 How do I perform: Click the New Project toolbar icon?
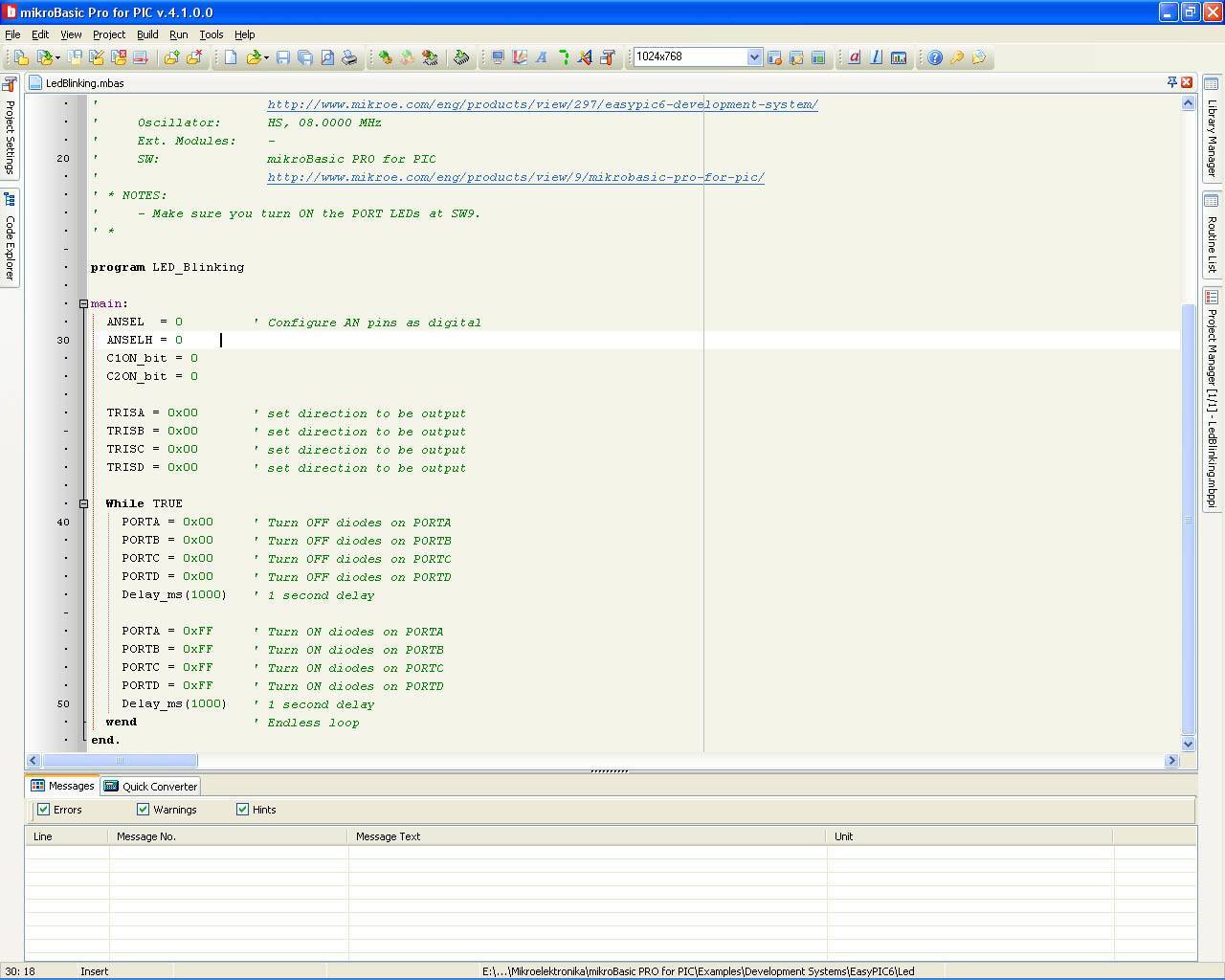(20, 57)
